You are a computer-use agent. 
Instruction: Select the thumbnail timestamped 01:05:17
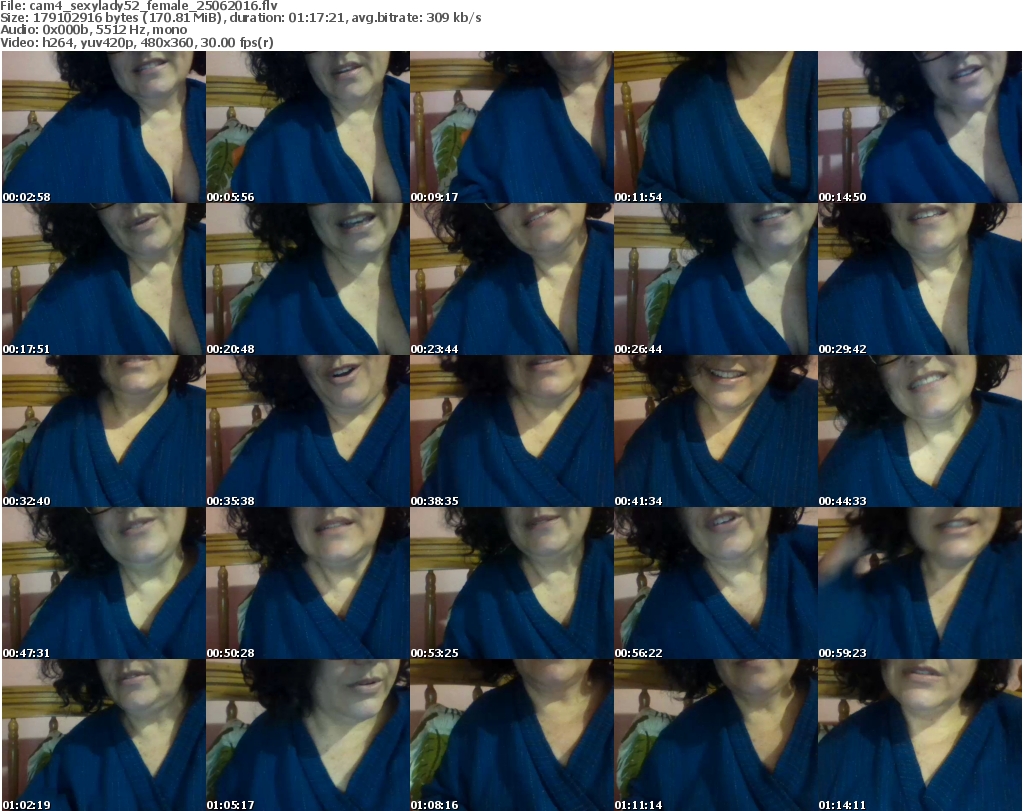click(x=308, y=735)
